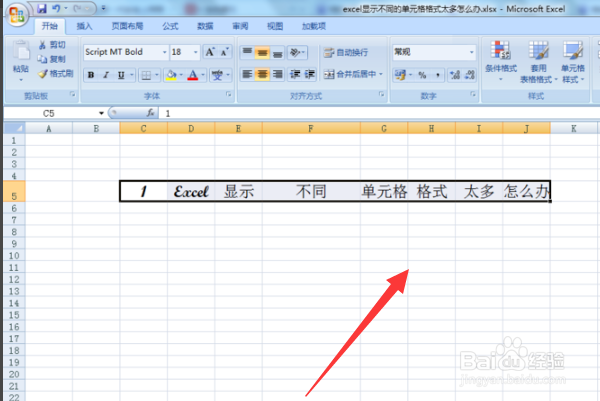The image size is (600, 401).
Task: Cut the selection with 剪切
Action: [x=52, y=45]
